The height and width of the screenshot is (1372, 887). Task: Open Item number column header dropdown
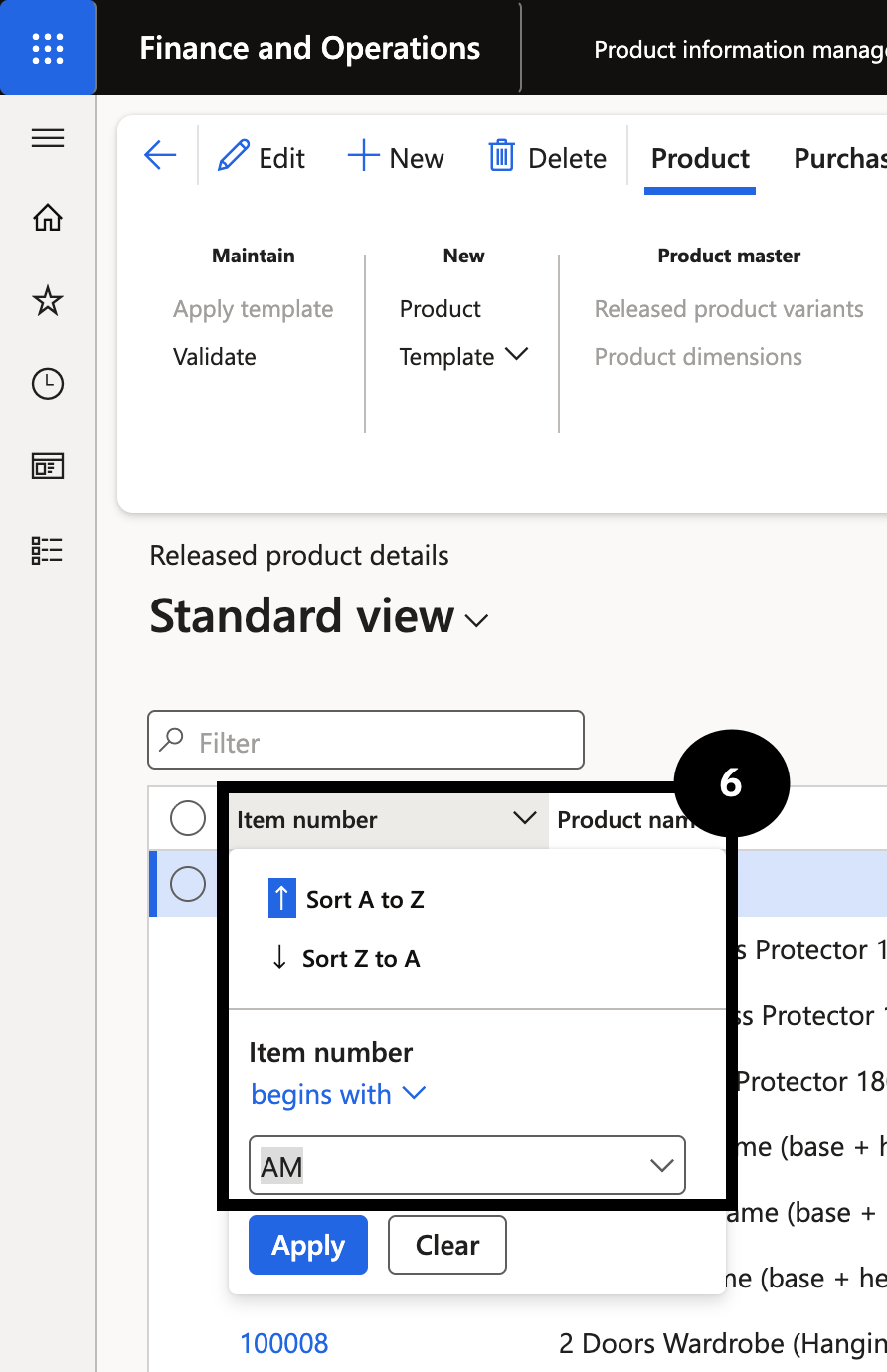click(525, 819)
